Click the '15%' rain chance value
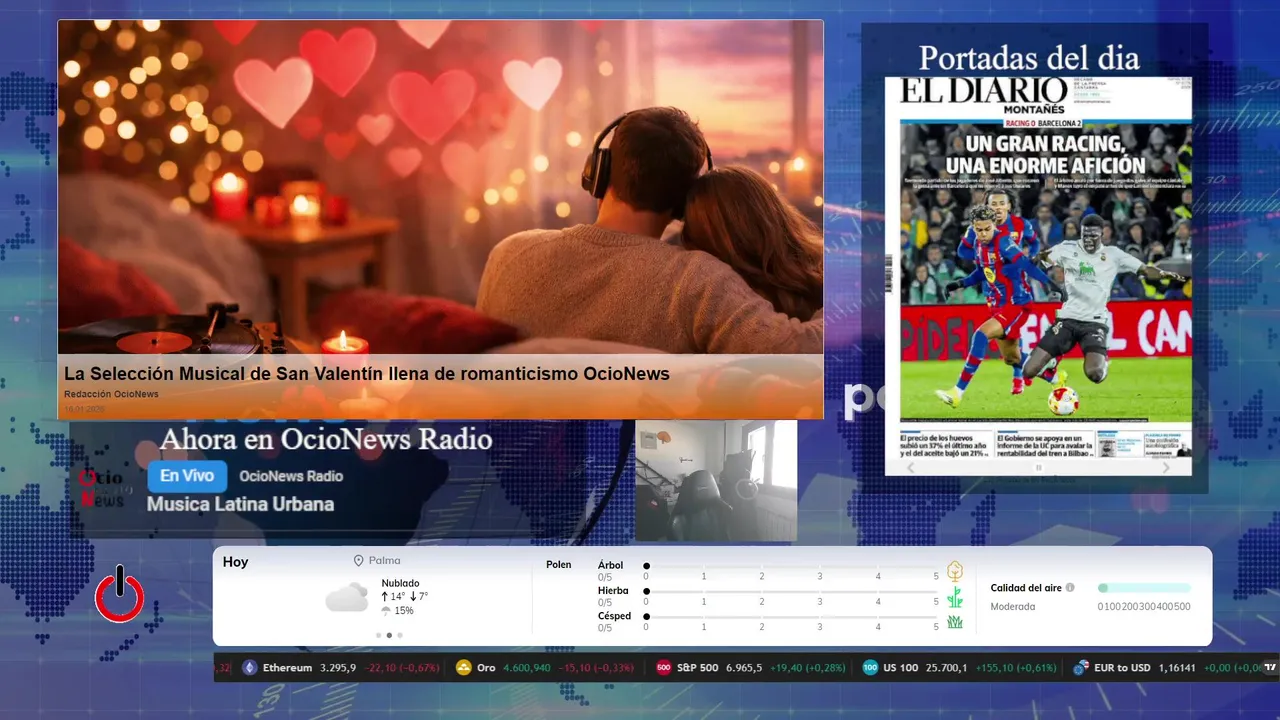Screen dimensions: 1280x720 pyautogui.click(x=404, y=610)
